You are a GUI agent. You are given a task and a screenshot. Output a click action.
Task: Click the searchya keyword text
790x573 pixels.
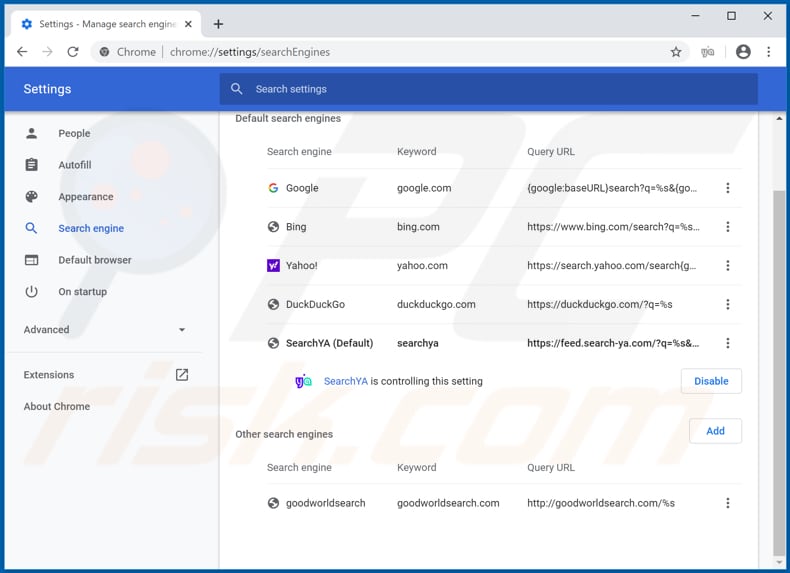coord(418,343)
